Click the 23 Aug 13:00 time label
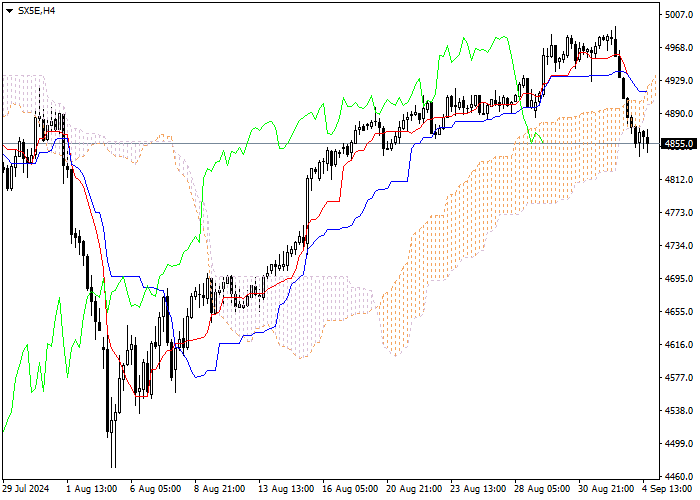 pos(478,489)
